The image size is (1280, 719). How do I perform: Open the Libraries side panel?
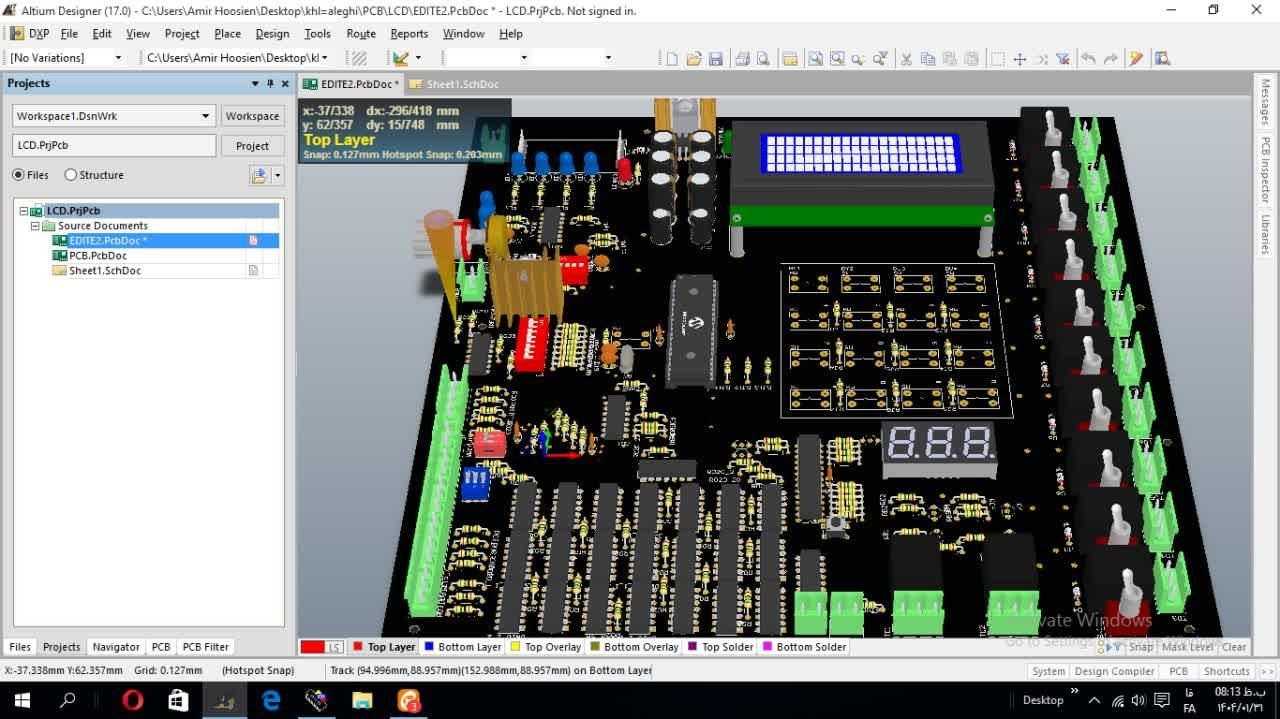click(1265, 234)
